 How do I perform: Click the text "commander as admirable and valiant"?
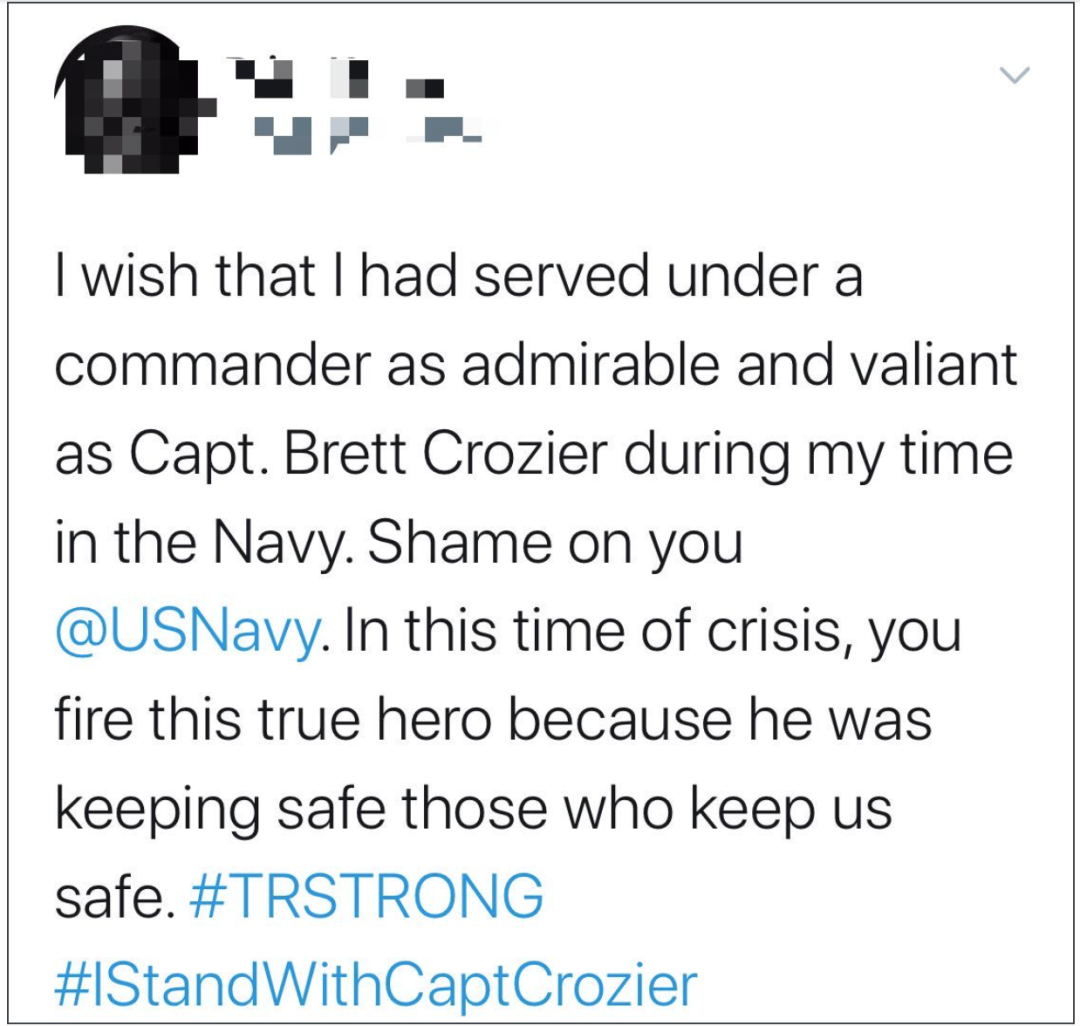coord(535,366)
